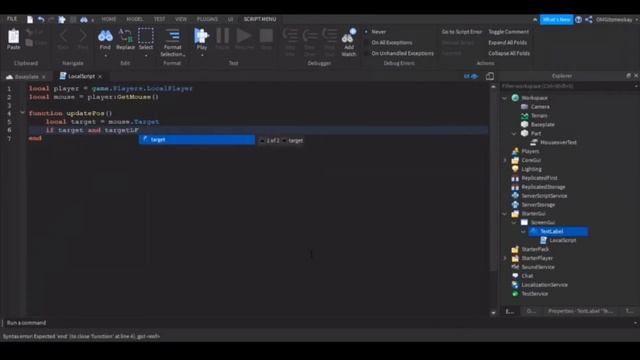Screen dimensions: 640x360
Task: Click the Step Out debugger icon
Action: (329, 36)
